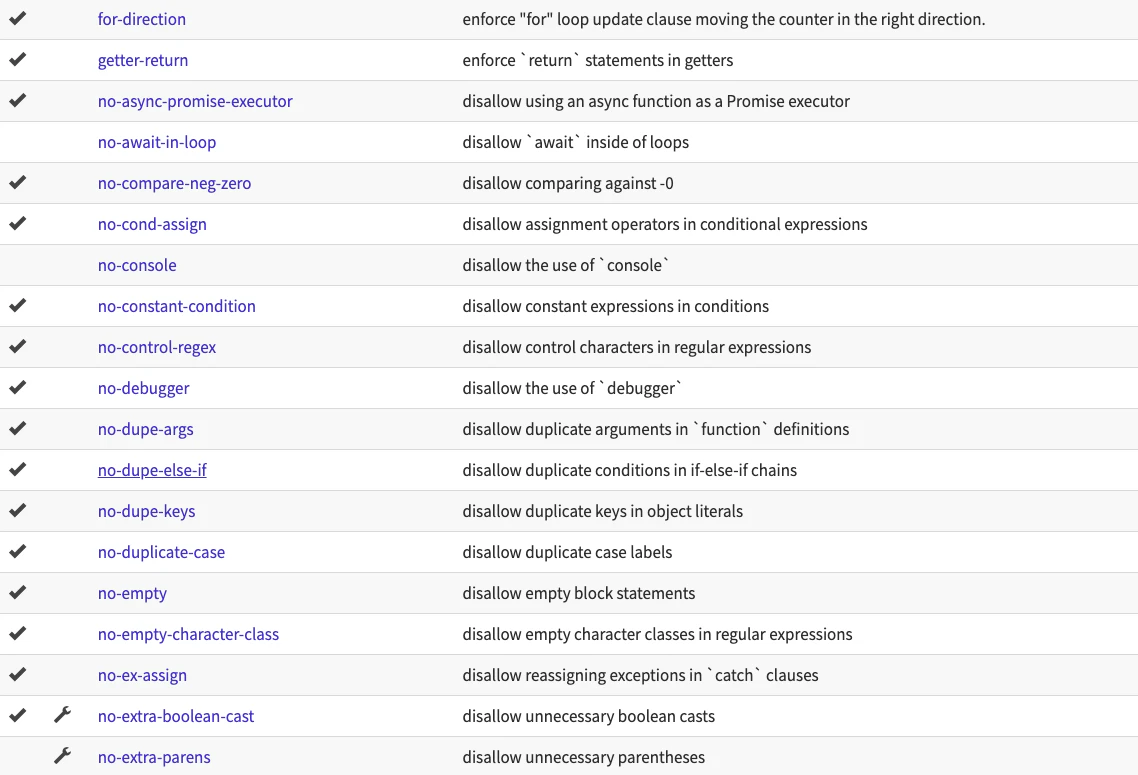Follow the no-control-regex link
The height and width of the screenshot is (775, 1138).
(x=157, y=347)
